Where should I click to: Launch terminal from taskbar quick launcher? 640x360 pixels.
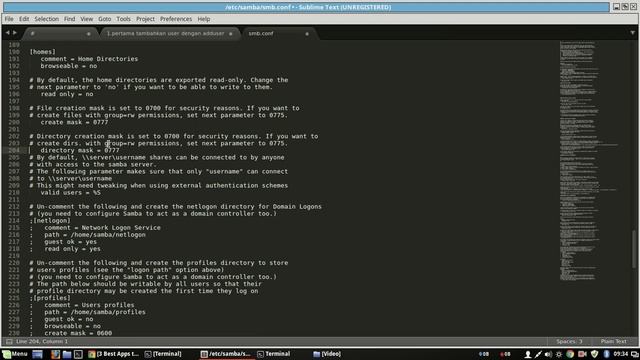pyautogui.click(x=78, y=354)
